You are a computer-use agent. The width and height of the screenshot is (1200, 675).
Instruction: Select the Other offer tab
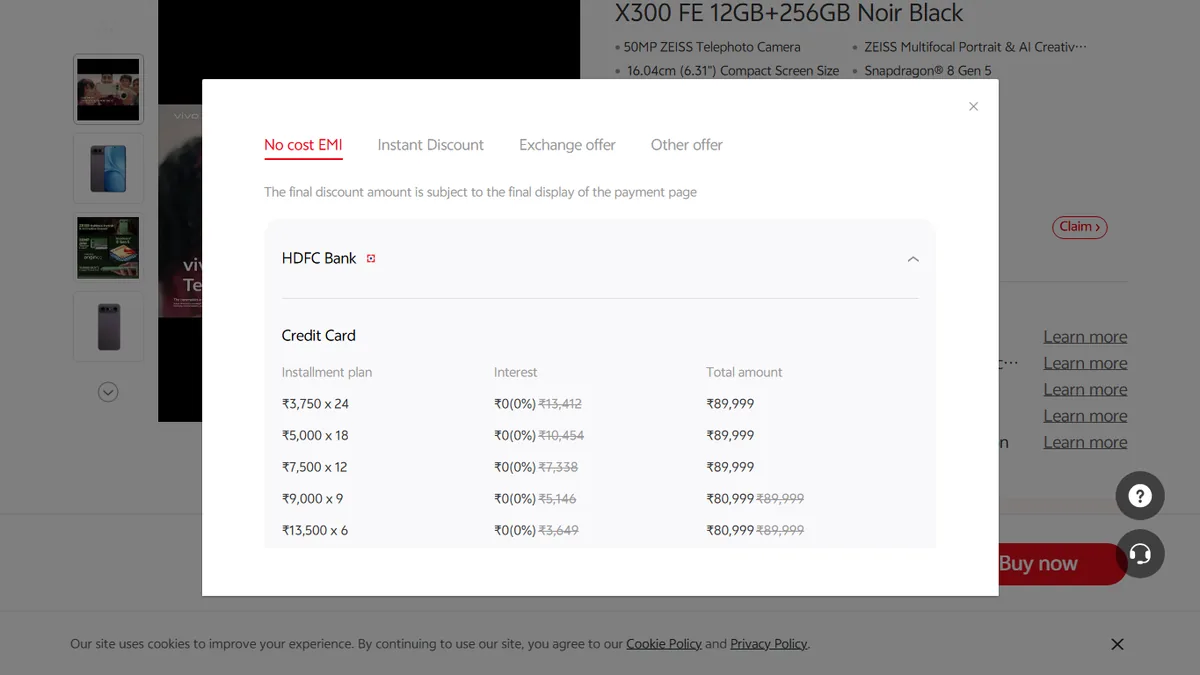coord(687,145)
